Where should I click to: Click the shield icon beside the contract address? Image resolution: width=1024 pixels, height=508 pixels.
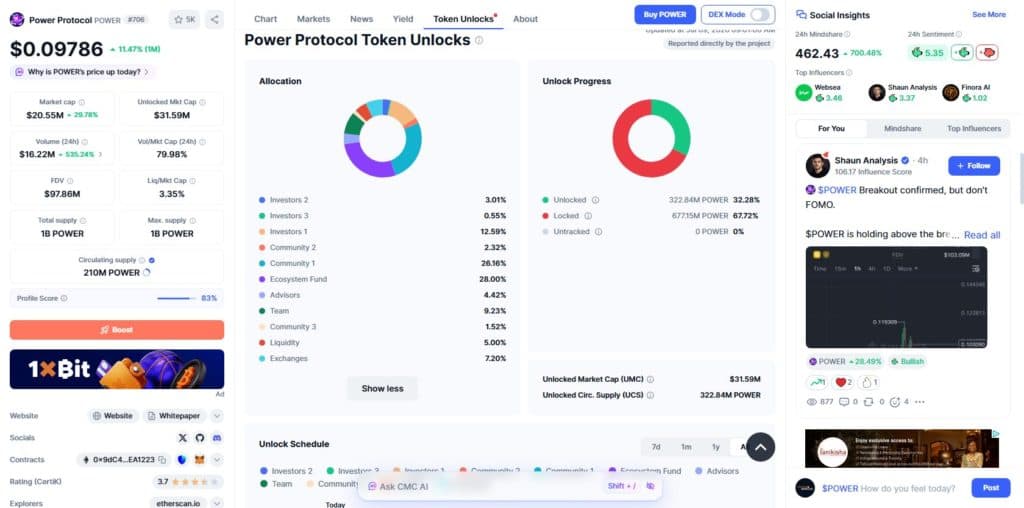[x=182, y=460]
